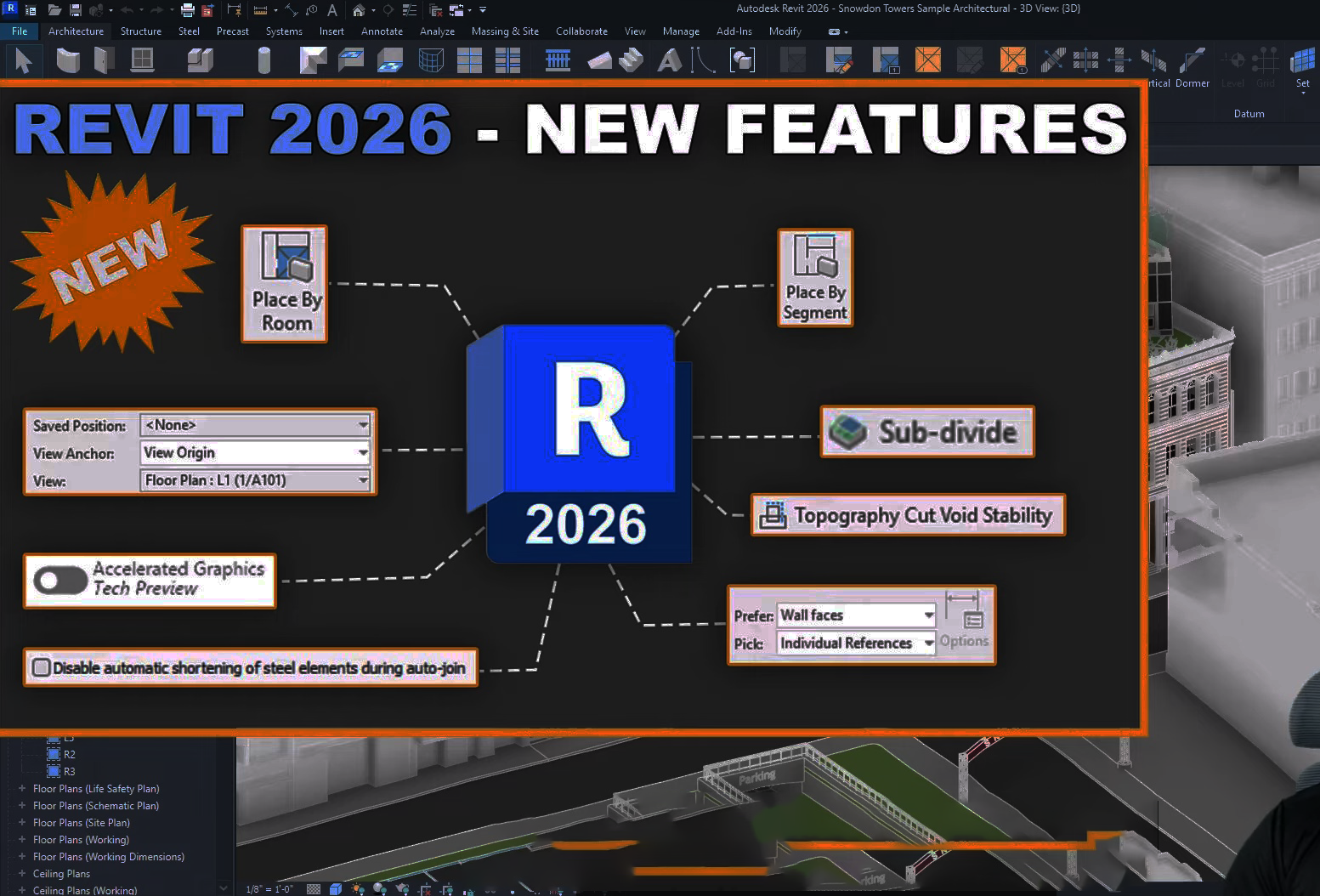Select the Wall tool in ribbon

[68, 60]
